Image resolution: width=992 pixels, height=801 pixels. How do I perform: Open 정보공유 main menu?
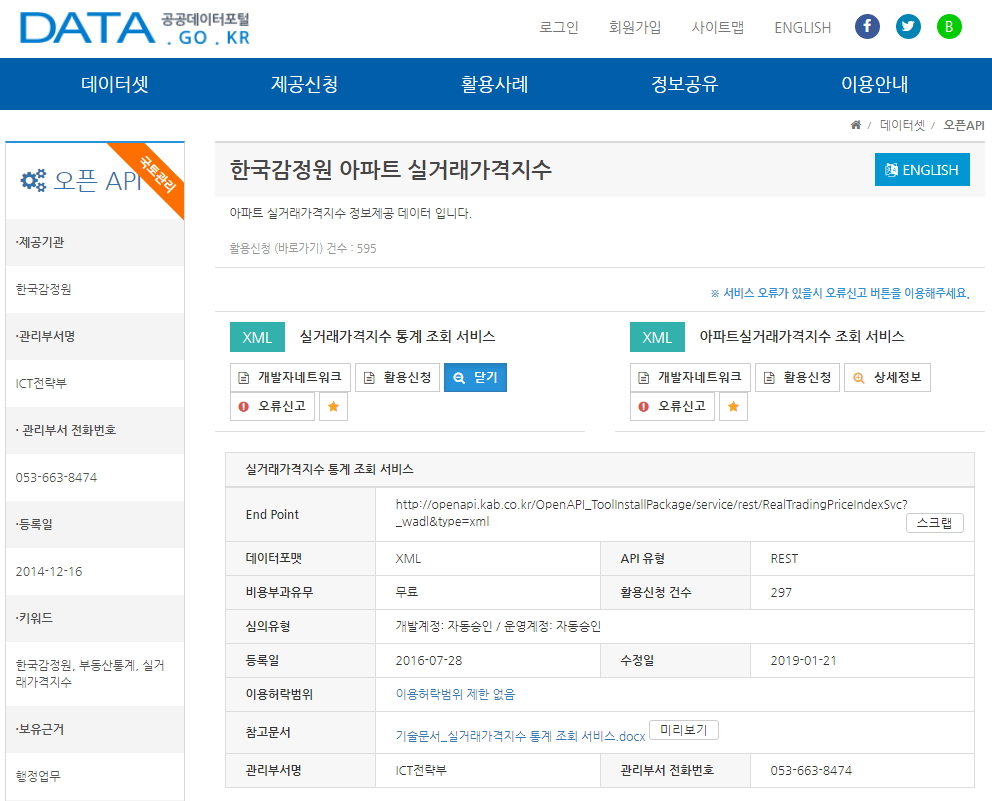(685, 84)
